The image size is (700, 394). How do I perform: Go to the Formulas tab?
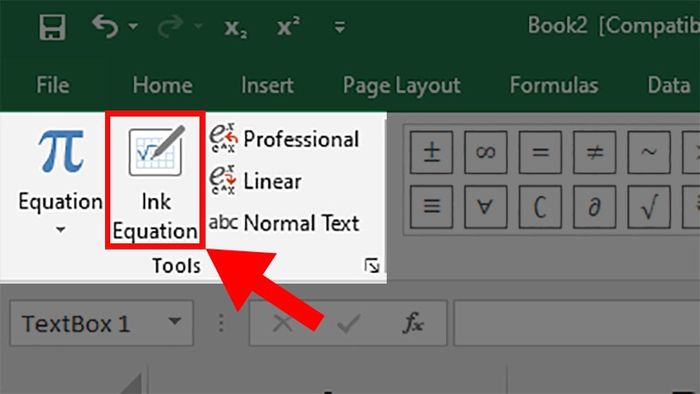(554, 85)
